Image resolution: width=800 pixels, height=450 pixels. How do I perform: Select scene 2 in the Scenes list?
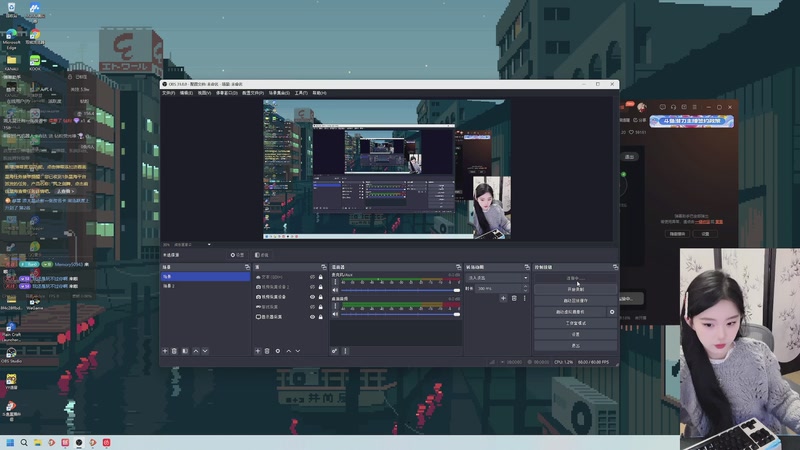click(205, 286)
